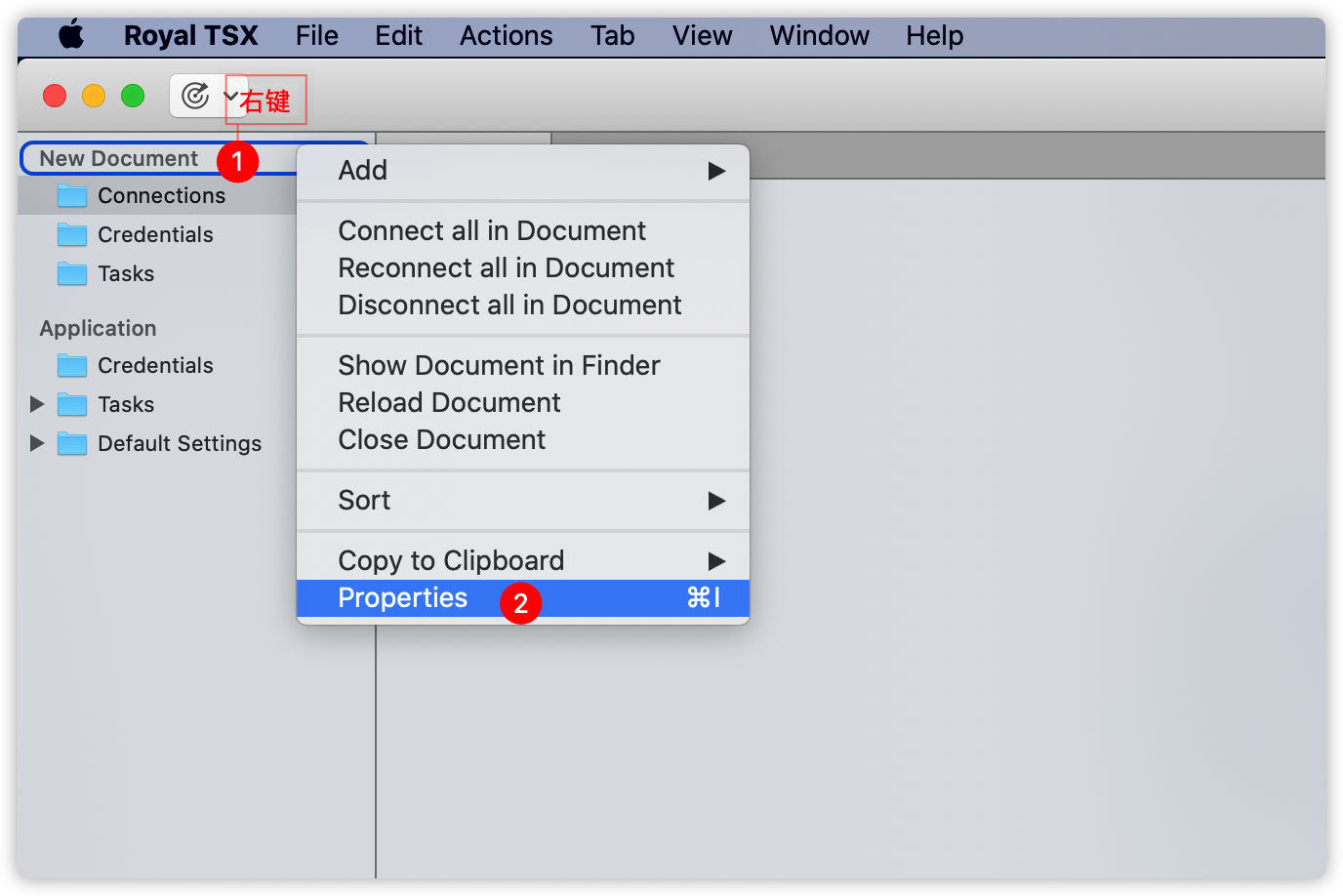
Task: Click the navigation panel target icon button
Action: [195, 96]
